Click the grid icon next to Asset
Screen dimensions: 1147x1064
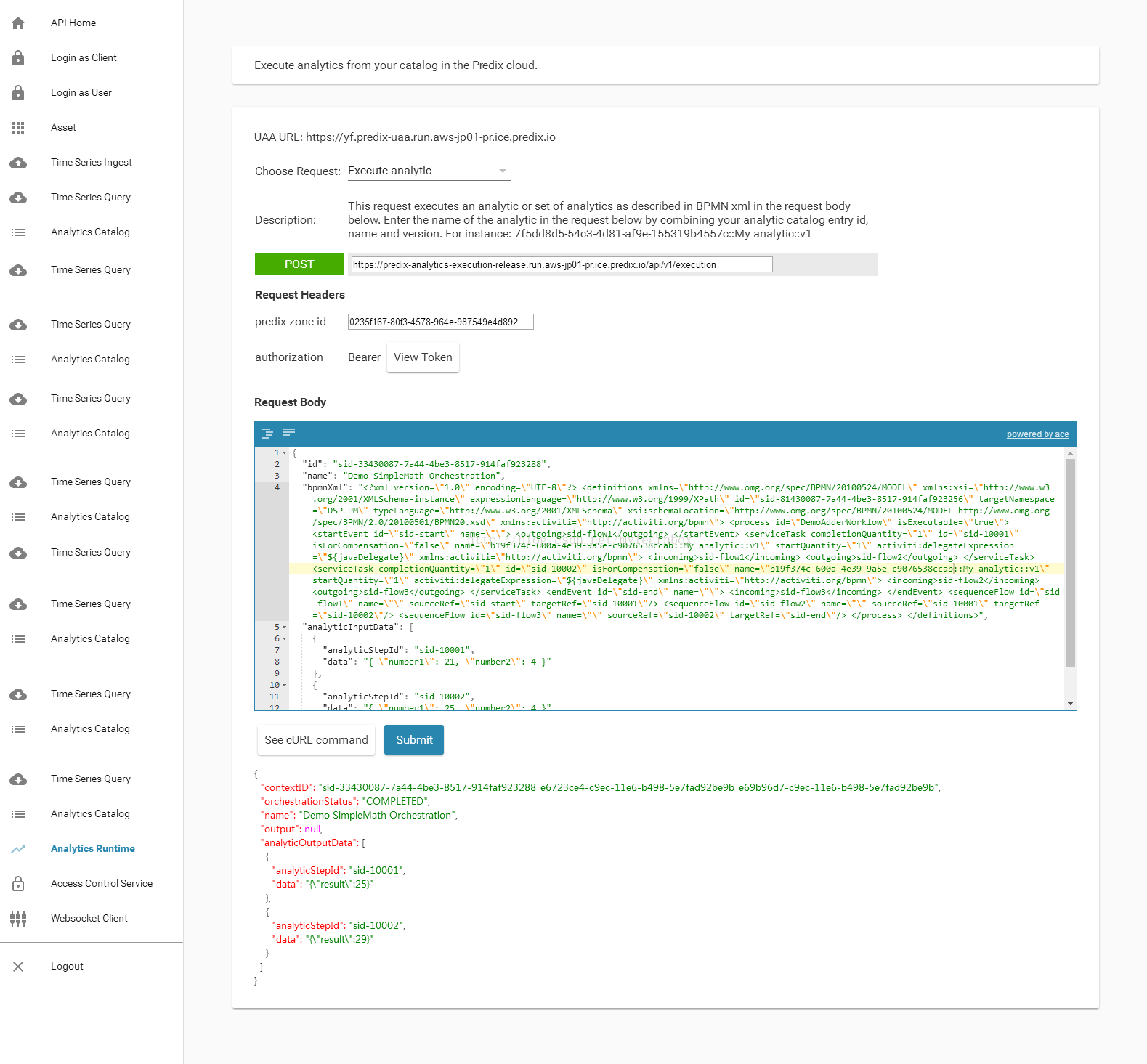coord(18,128)
